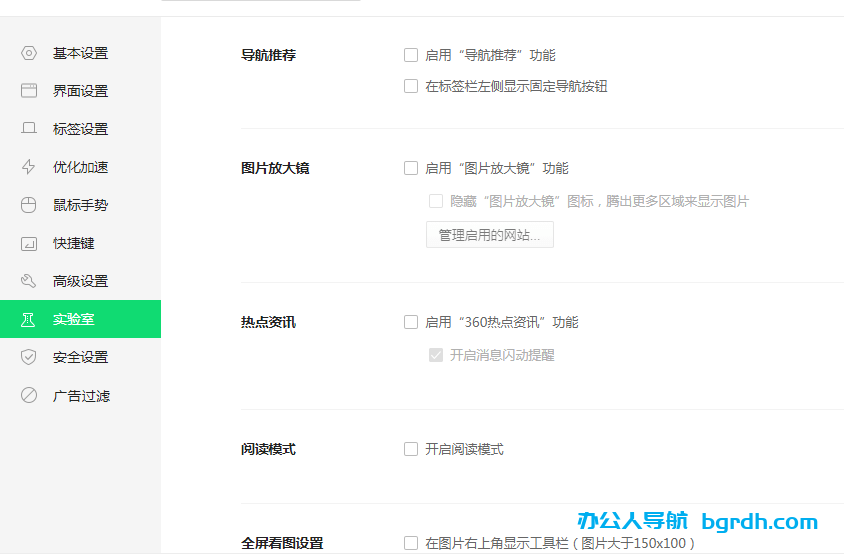Click the 图片放大镜 section heading
The width and height of the screenshot is (844, 559).
coord(275,168)
